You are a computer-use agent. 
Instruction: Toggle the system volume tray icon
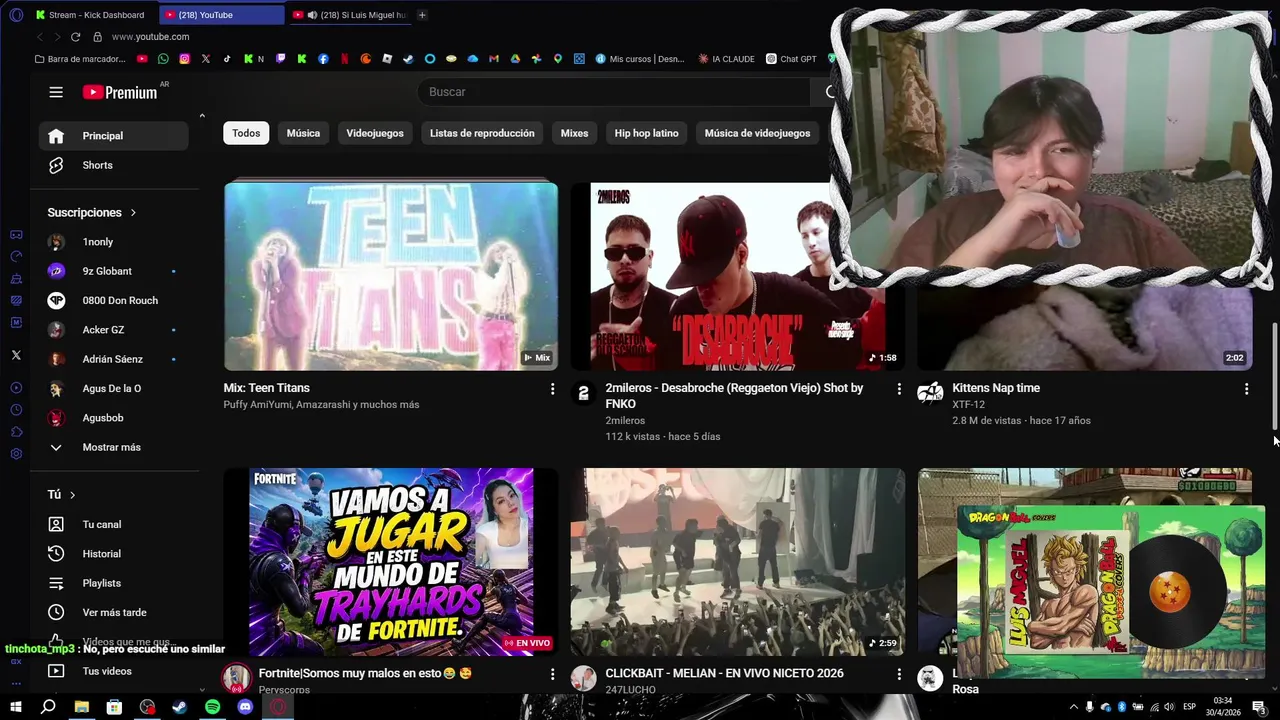[1169, 707]
